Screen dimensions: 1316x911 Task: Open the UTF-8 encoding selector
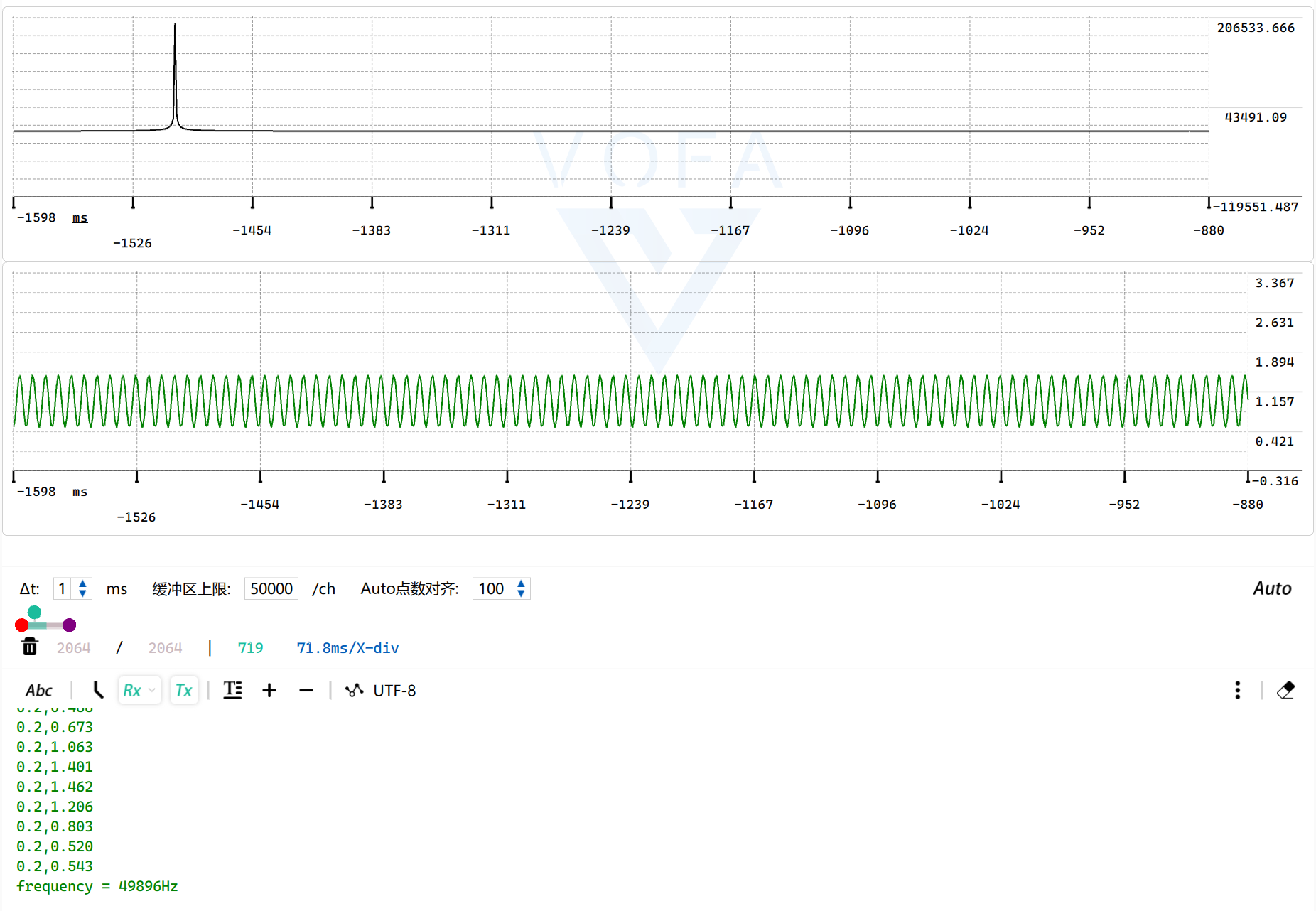point(395,690)
